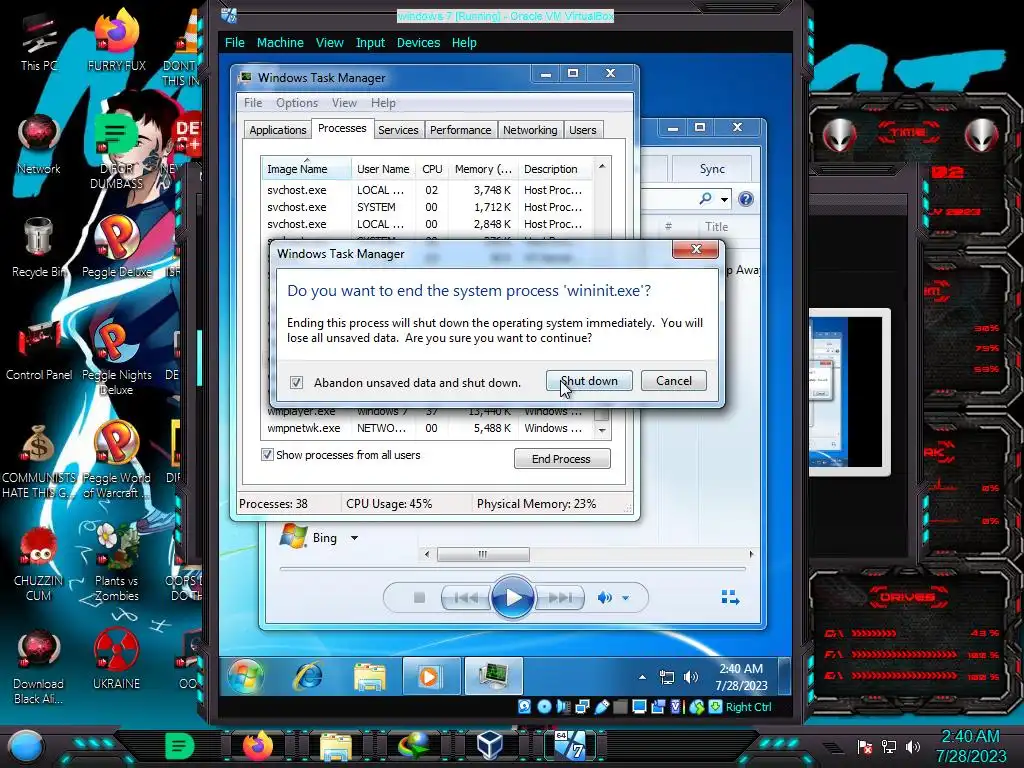1024x768 pixels.
Task: Click the Shut down button in dialog
Action: pos(589,381)
